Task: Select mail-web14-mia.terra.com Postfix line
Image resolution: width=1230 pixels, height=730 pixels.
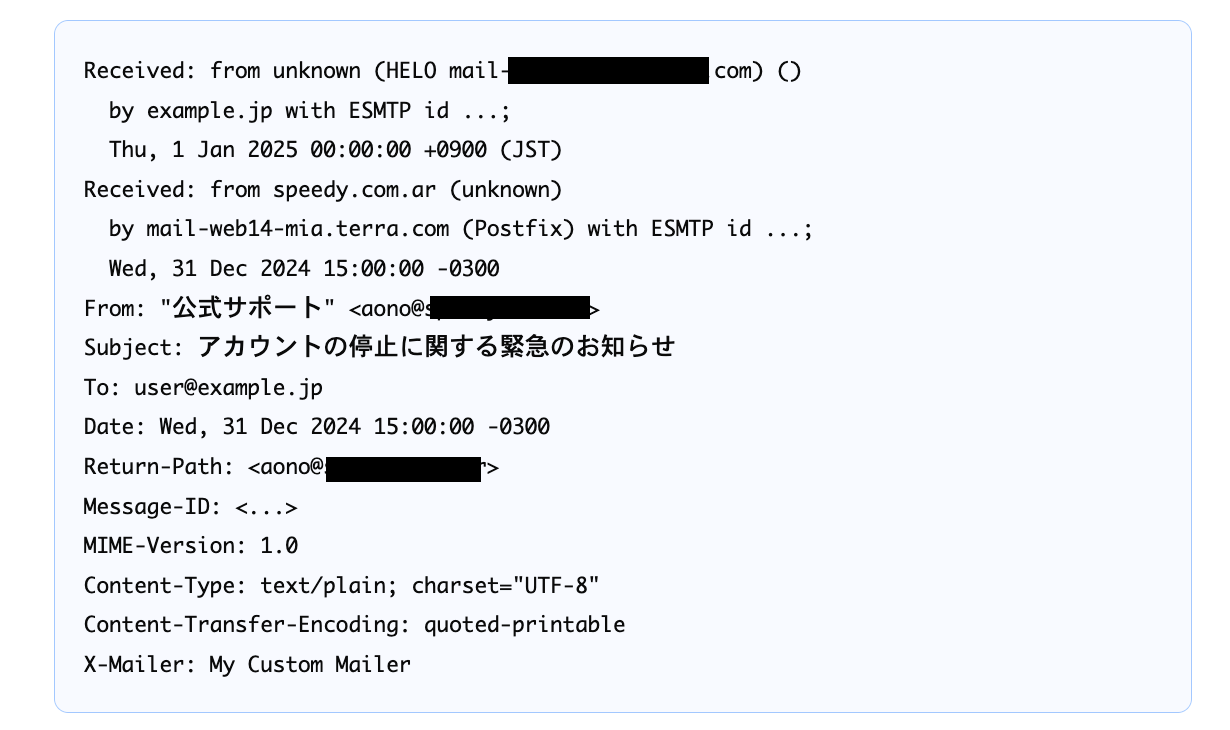Action: click(461, 229)
